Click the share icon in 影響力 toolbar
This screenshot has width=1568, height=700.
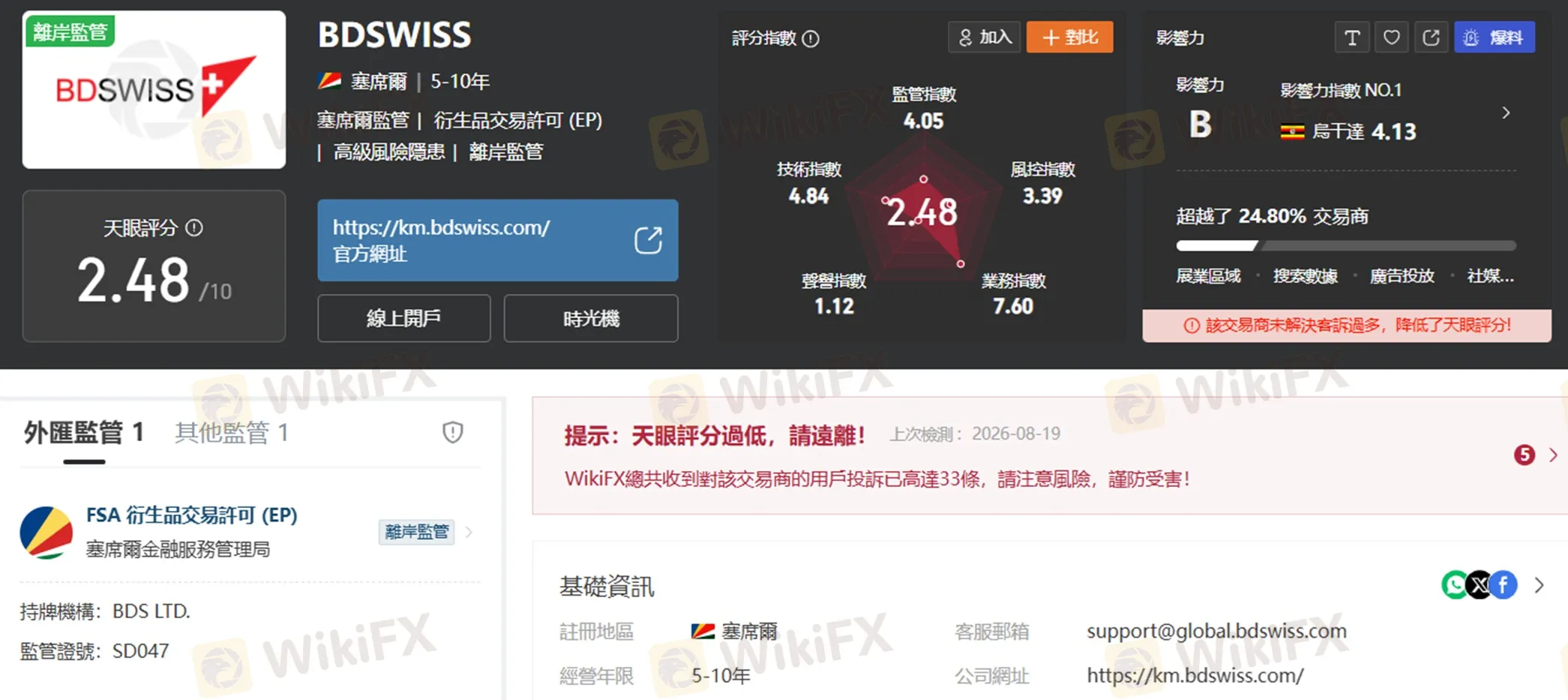1431,38
